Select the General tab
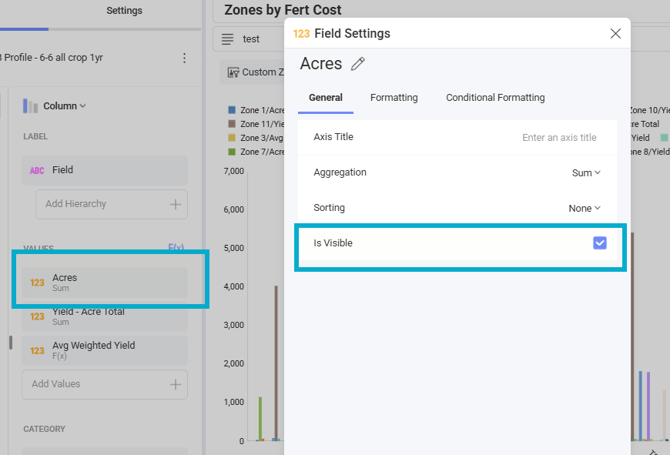 325,98
